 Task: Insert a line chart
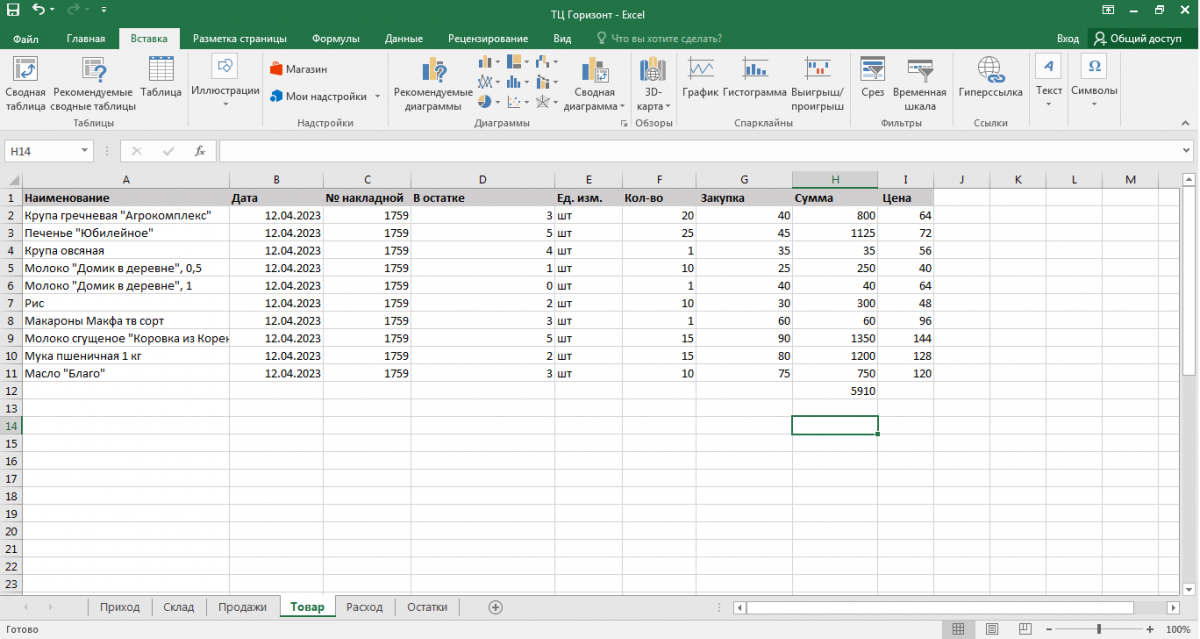(485, 82)
